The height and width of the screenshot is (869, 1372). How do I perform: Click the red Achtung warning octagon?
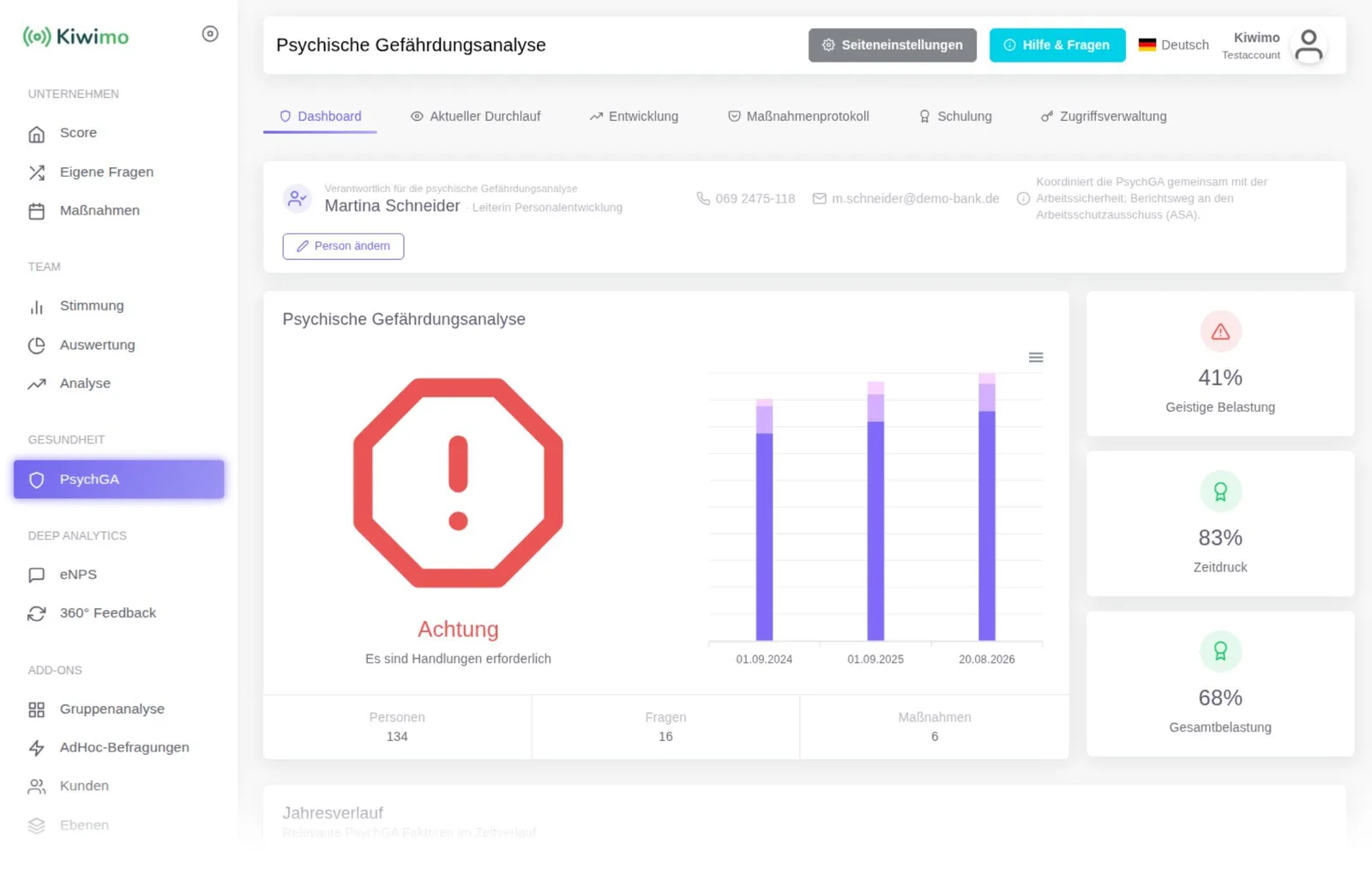[458, 483]
